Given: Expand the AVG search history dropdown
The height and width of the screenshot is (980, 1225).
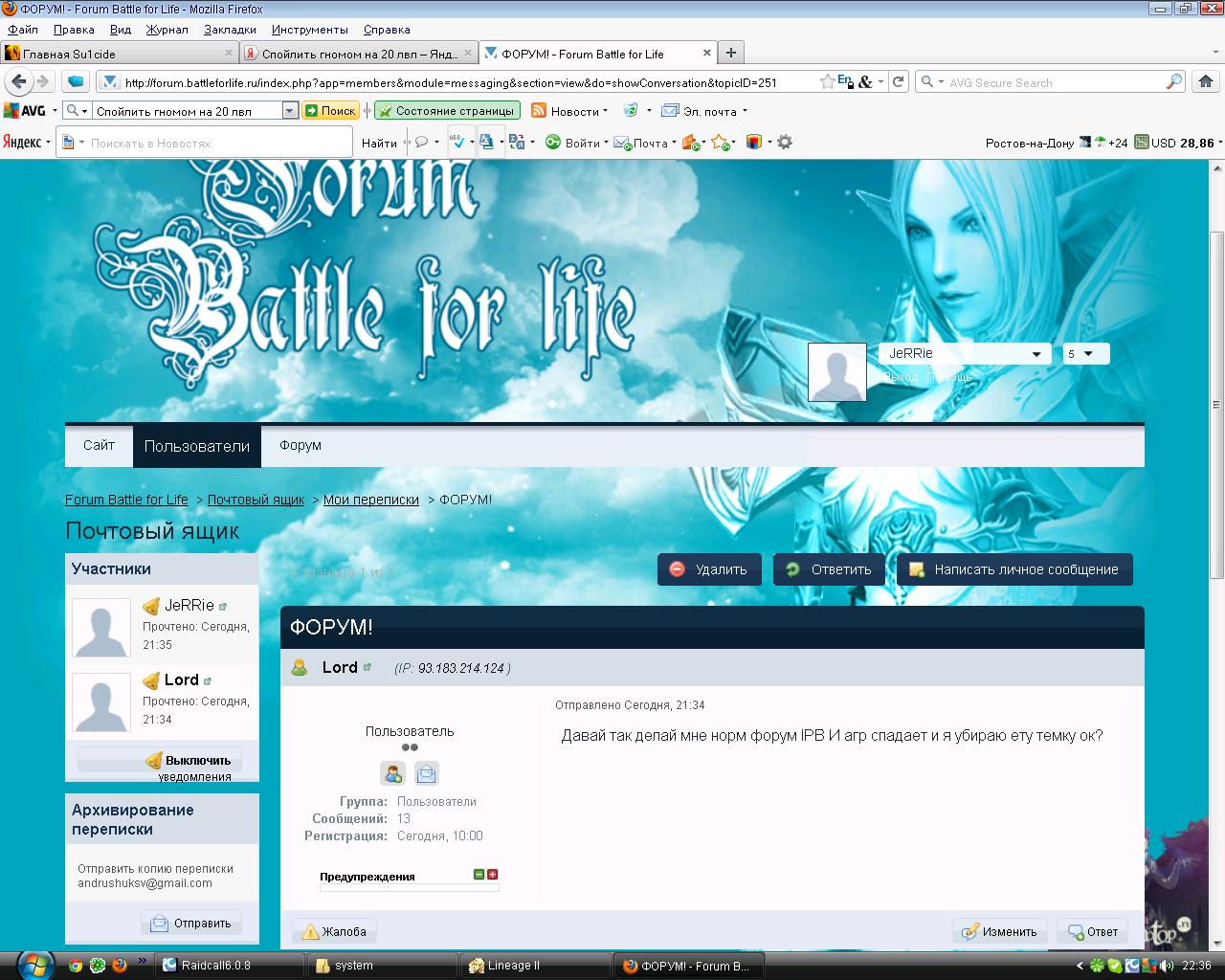Looking at the screenshot, I should coord(290,111).
